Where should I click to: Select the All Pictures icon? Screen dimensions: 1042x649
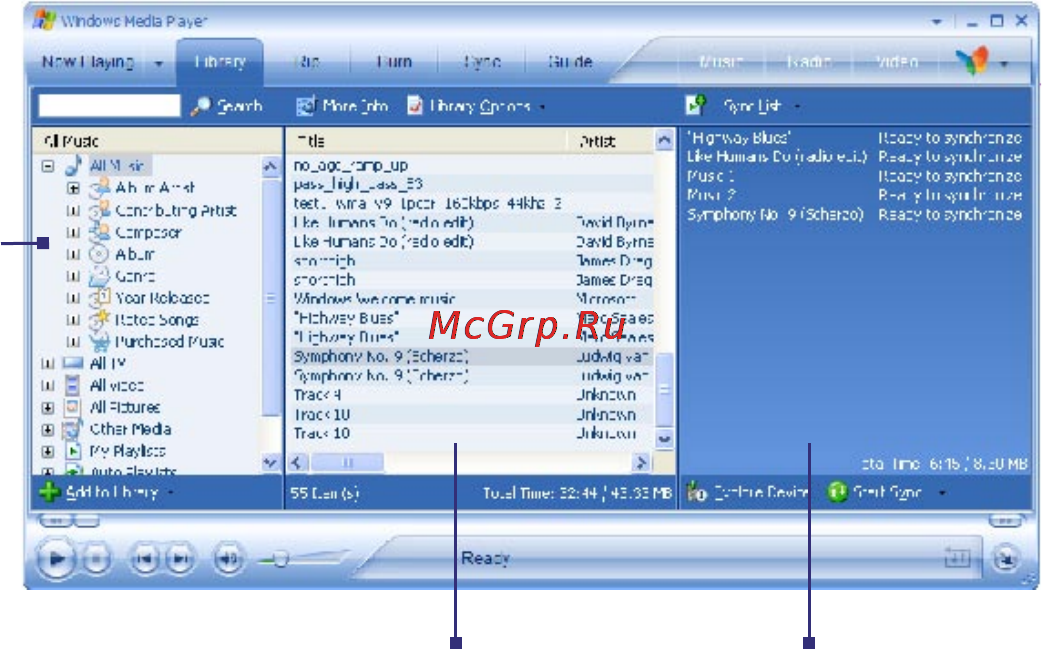(x=72, y=407)
